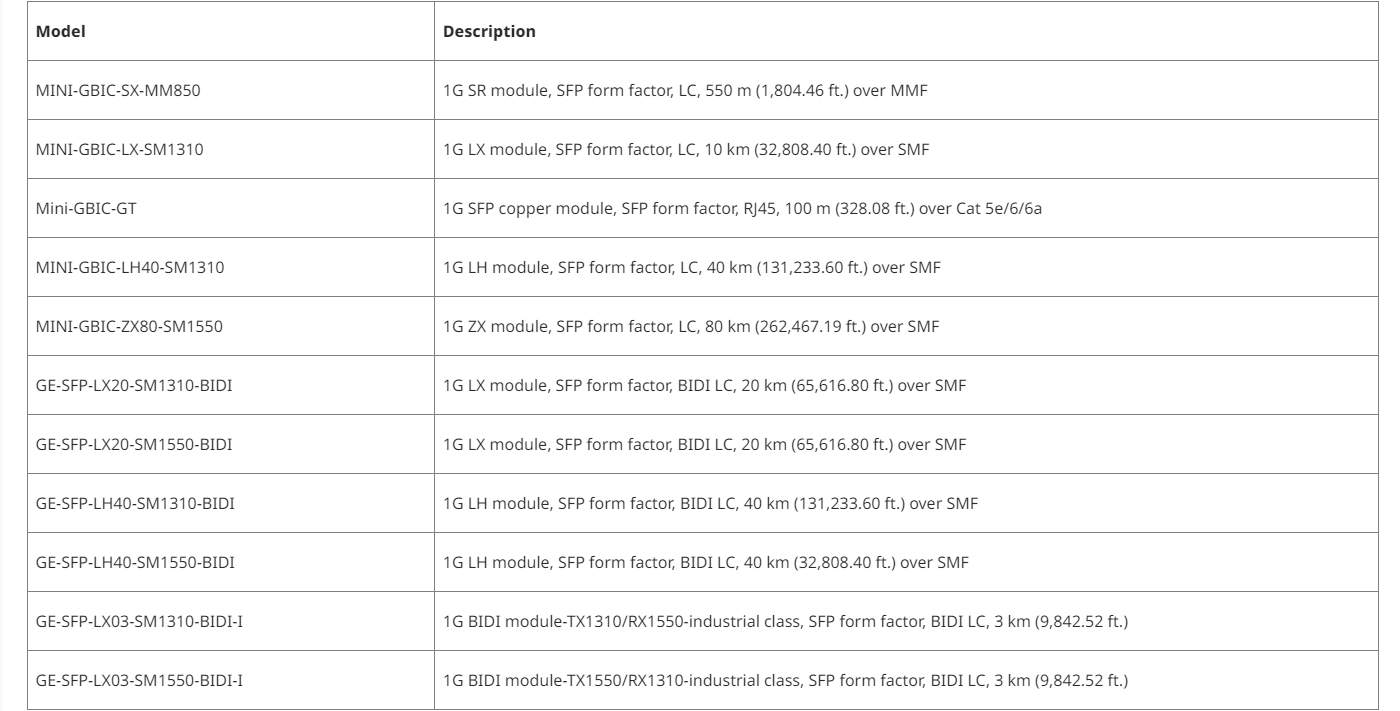
Task: Click the Description column header
Action: click(x=490, y=31)
